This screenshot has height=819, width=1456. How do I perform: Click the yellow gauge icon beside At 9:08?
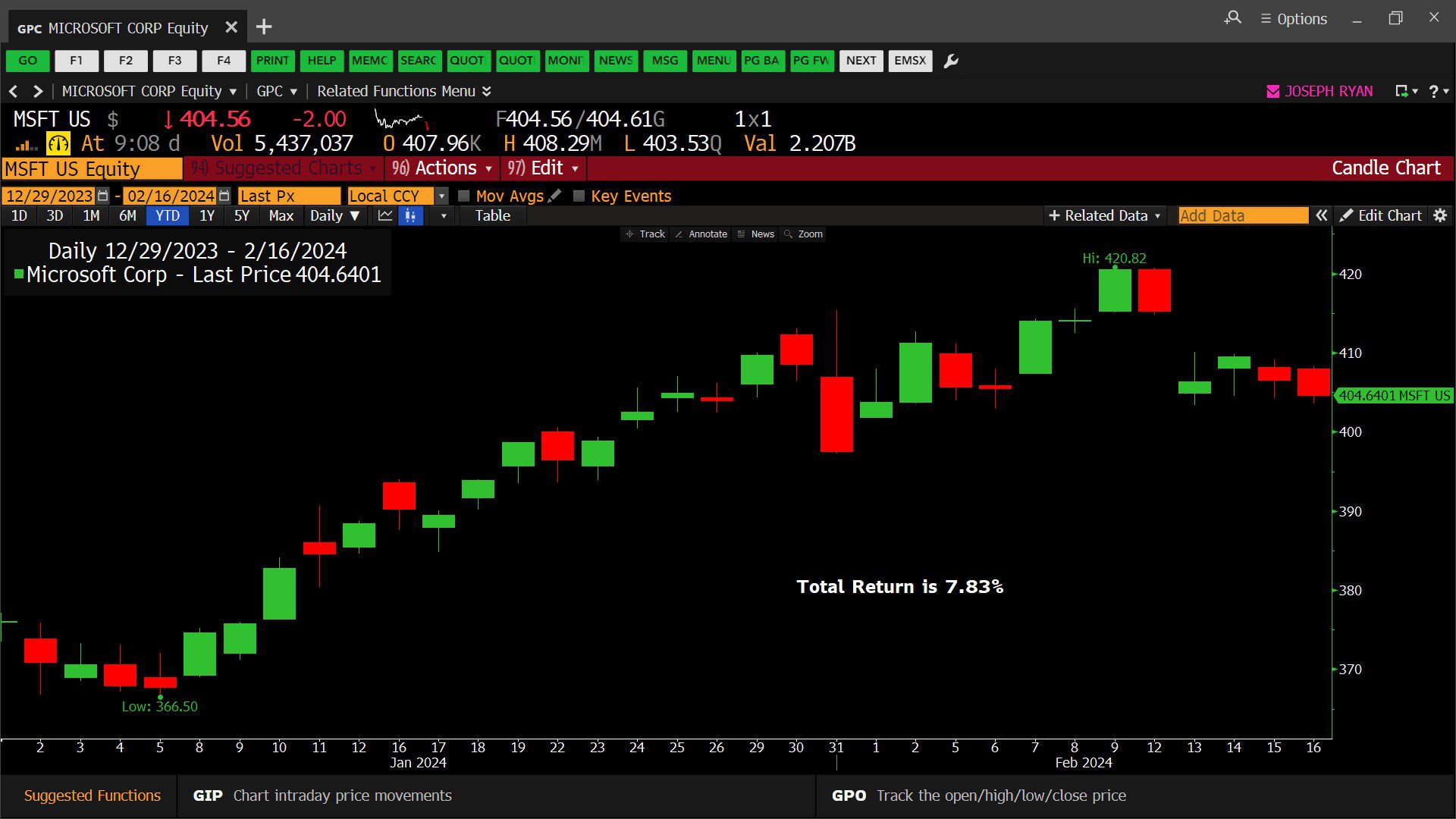(58, 143)
